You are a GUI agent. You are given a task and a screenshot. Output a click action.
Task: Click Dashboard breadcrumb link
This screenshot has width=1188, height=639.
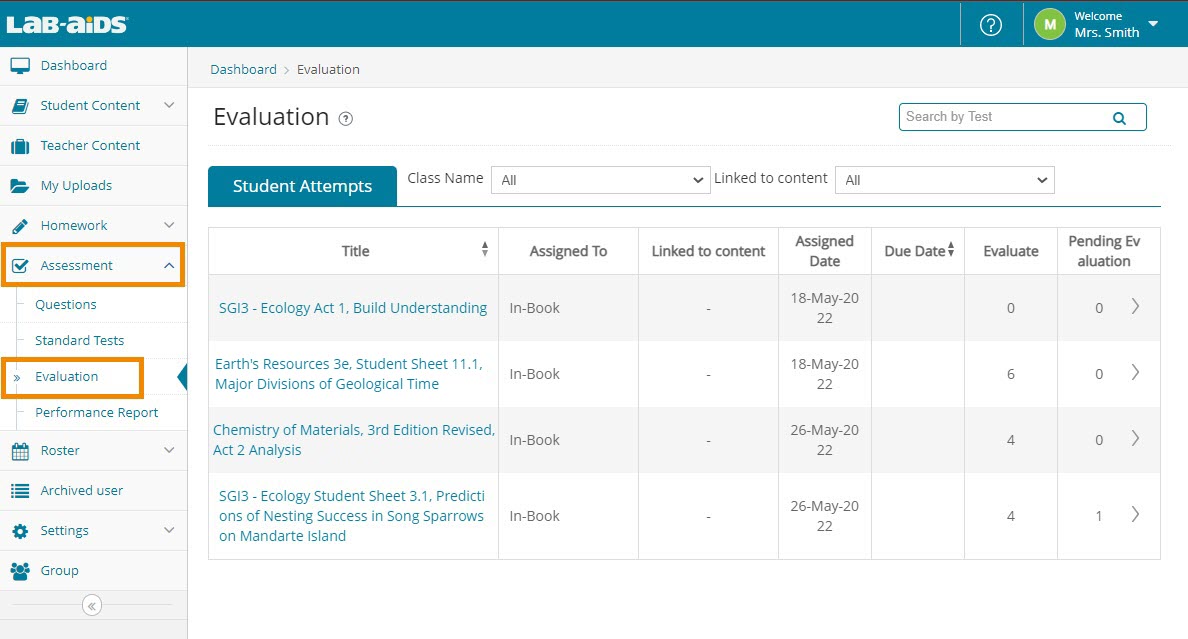[243, 69]
